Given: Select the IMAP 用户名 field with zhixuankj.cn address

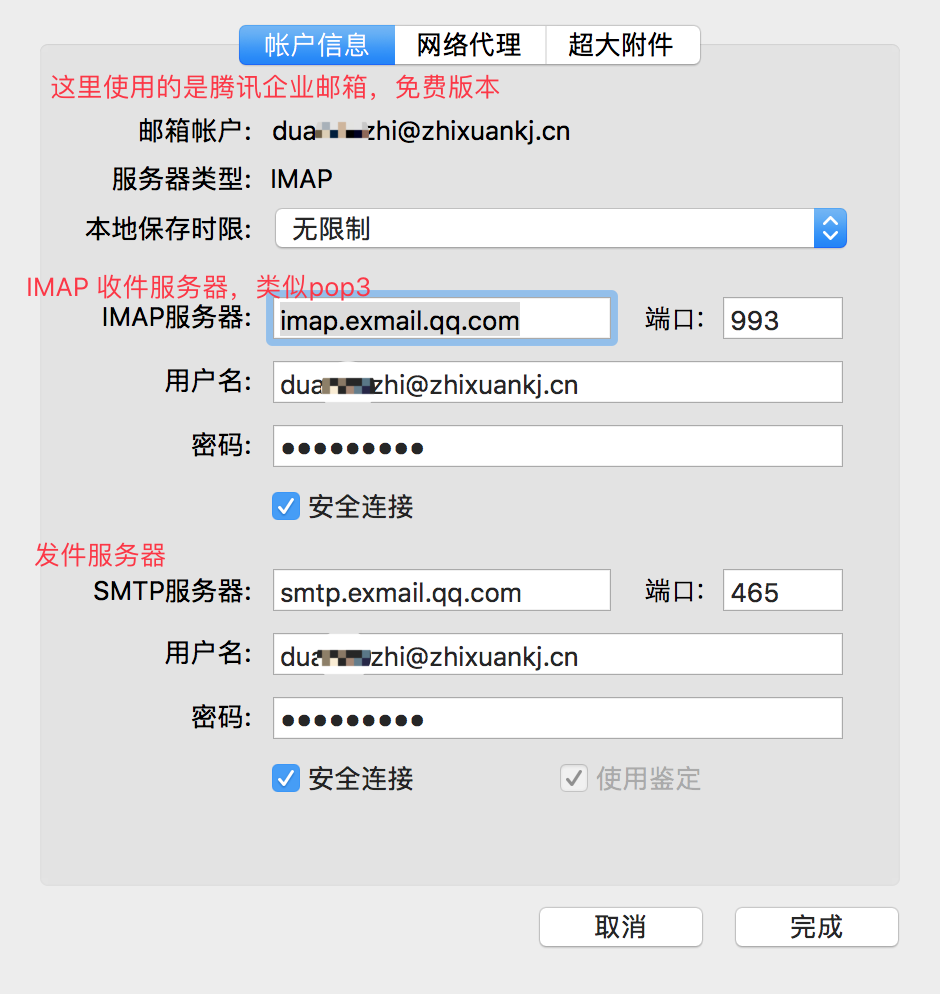Looking at the screenshot, I should 557,382.
